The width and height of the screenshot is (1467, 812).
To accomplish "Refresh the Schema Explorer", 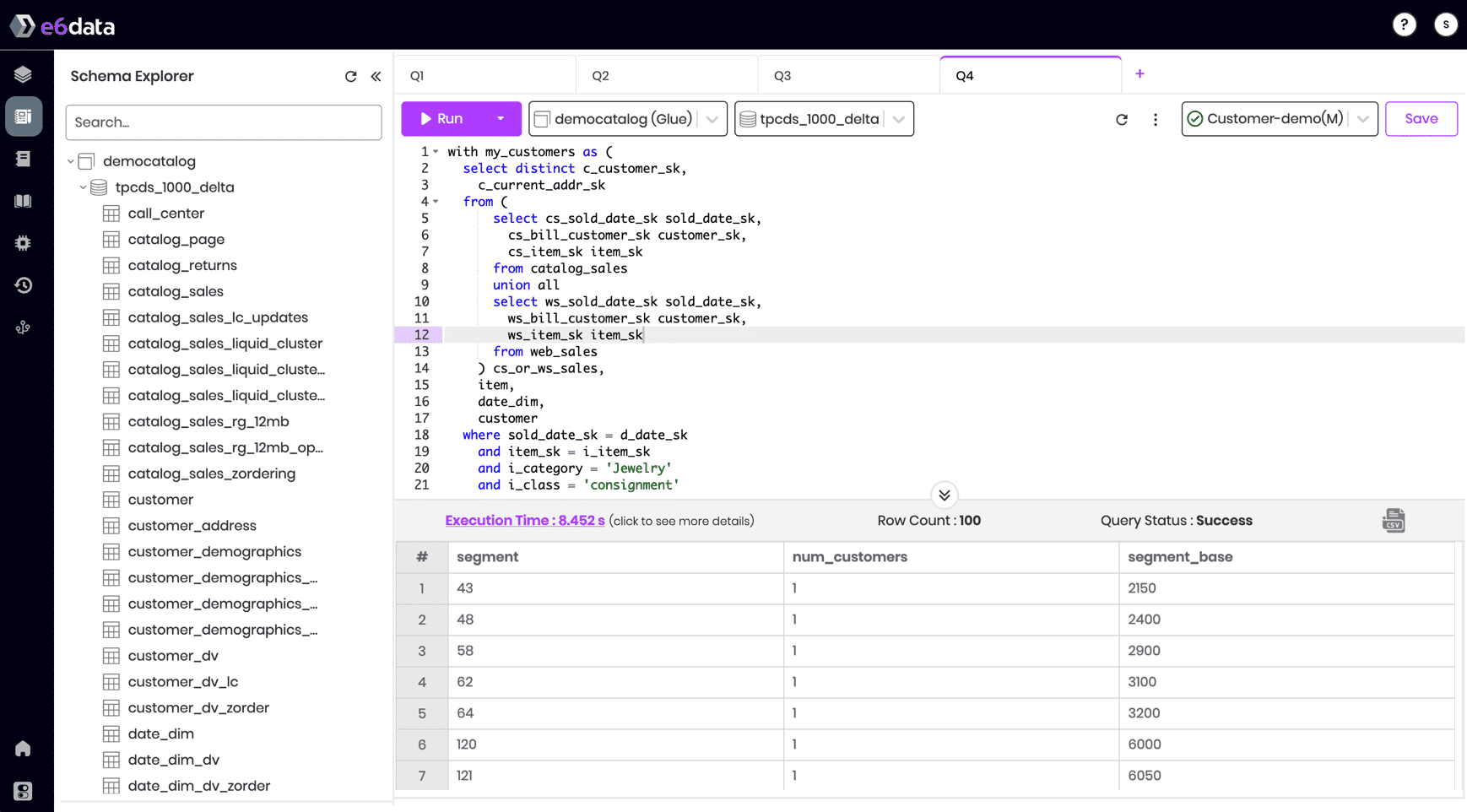I will coord(350,76).
